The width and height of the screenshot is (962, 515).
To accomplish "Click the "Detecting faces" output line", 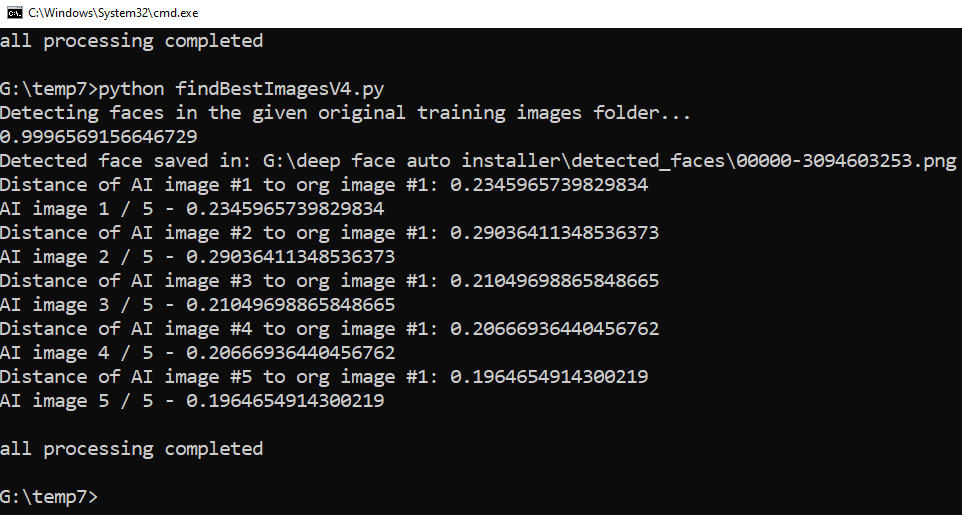I will pos(345,113).
